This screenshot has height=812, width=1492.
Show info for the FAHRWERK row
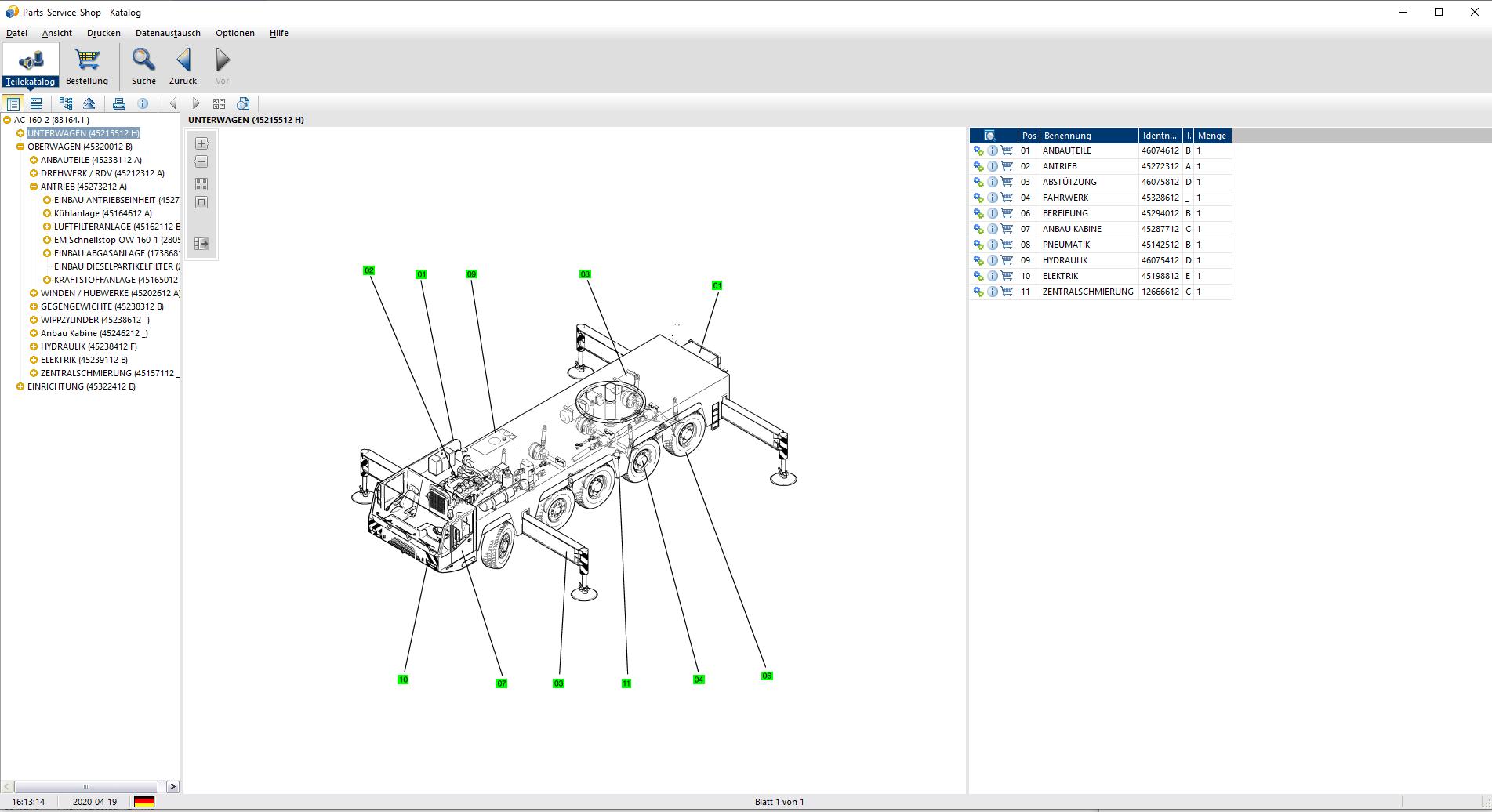click(x=993, y=198)
